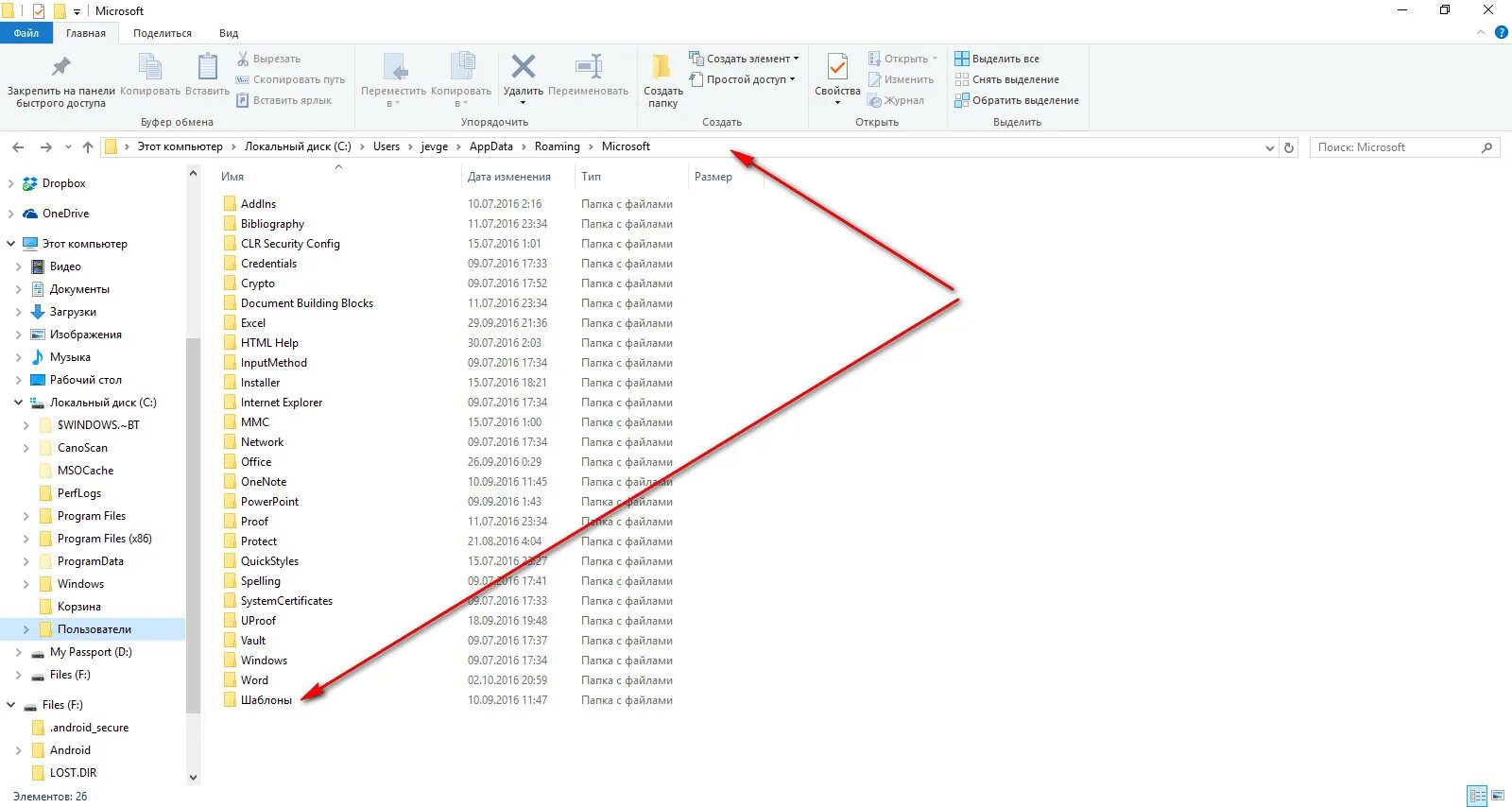This screenshot has height=807, width=1512.
Task: Switch to details view icon
Action: [1477, 796]
